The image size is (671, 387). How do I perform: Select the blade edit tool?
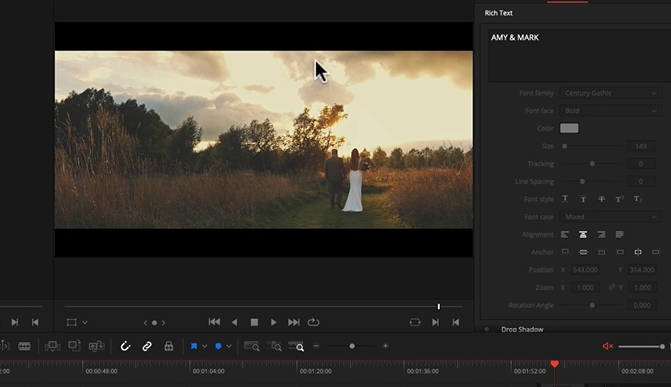pos(24,346)
